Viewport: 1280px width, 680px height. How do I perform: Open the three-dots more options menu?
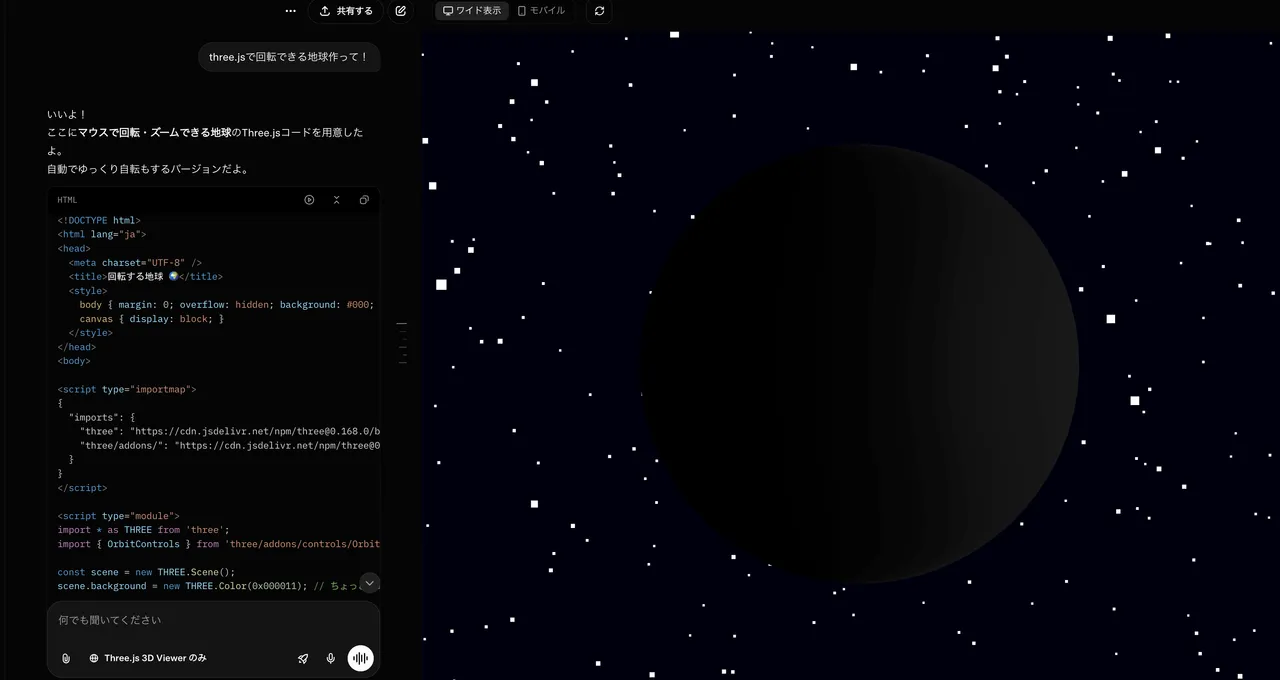[x=290, y=11]
